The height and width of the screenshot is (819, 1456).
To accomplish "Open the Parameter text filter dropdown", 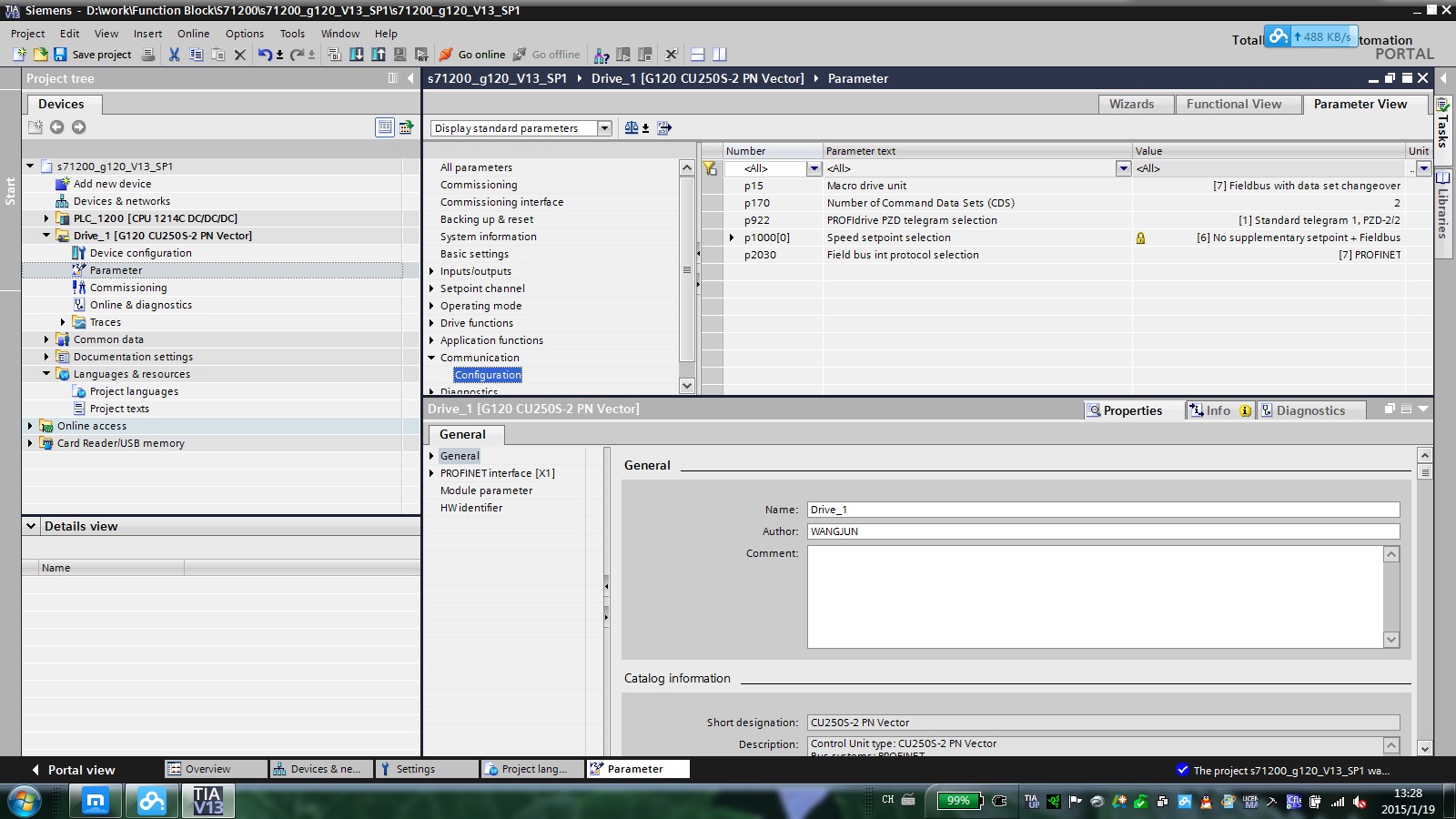I will 1123,168.
